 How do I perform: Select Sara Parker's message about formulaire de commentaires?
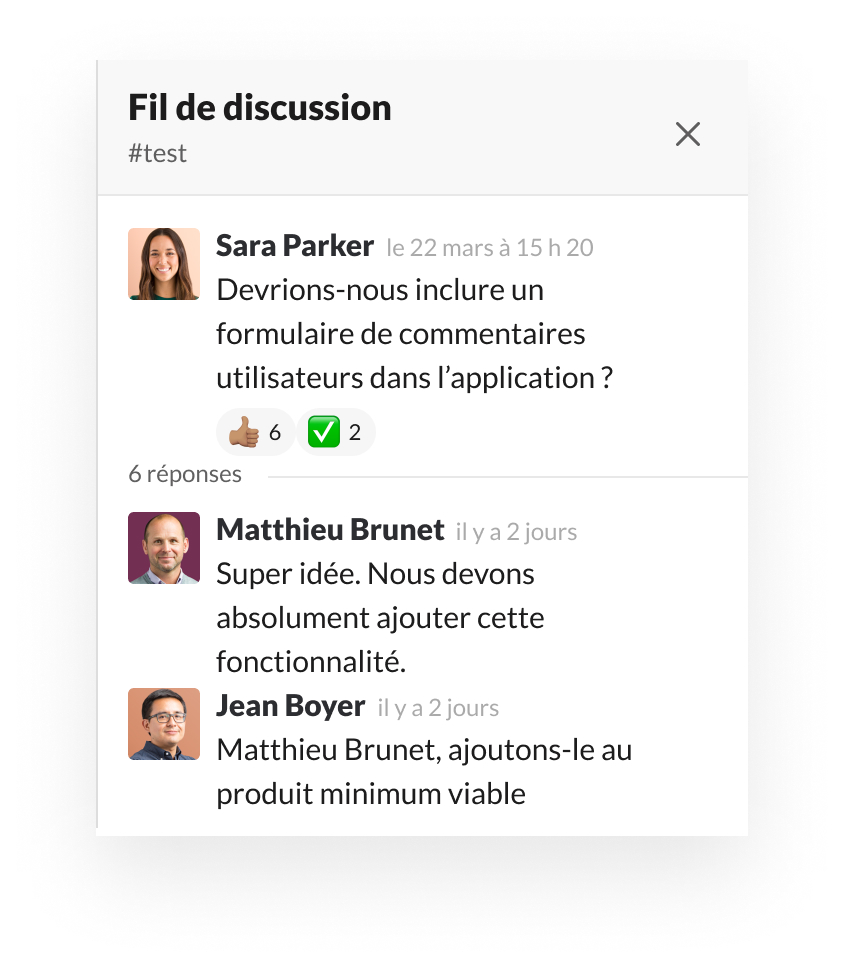(x=414, y=334)
